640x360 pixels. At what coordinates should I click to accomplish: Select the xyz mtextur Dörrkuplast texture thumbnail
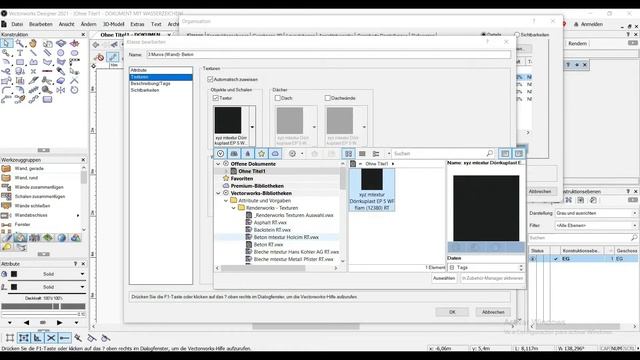click(372, 190)
